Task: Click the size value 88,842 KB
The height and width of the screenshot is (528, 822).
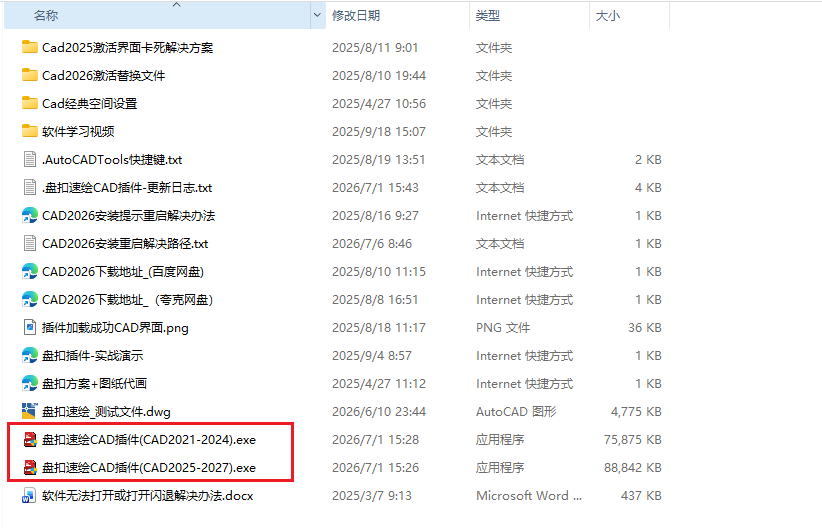Action: point(633,468)
